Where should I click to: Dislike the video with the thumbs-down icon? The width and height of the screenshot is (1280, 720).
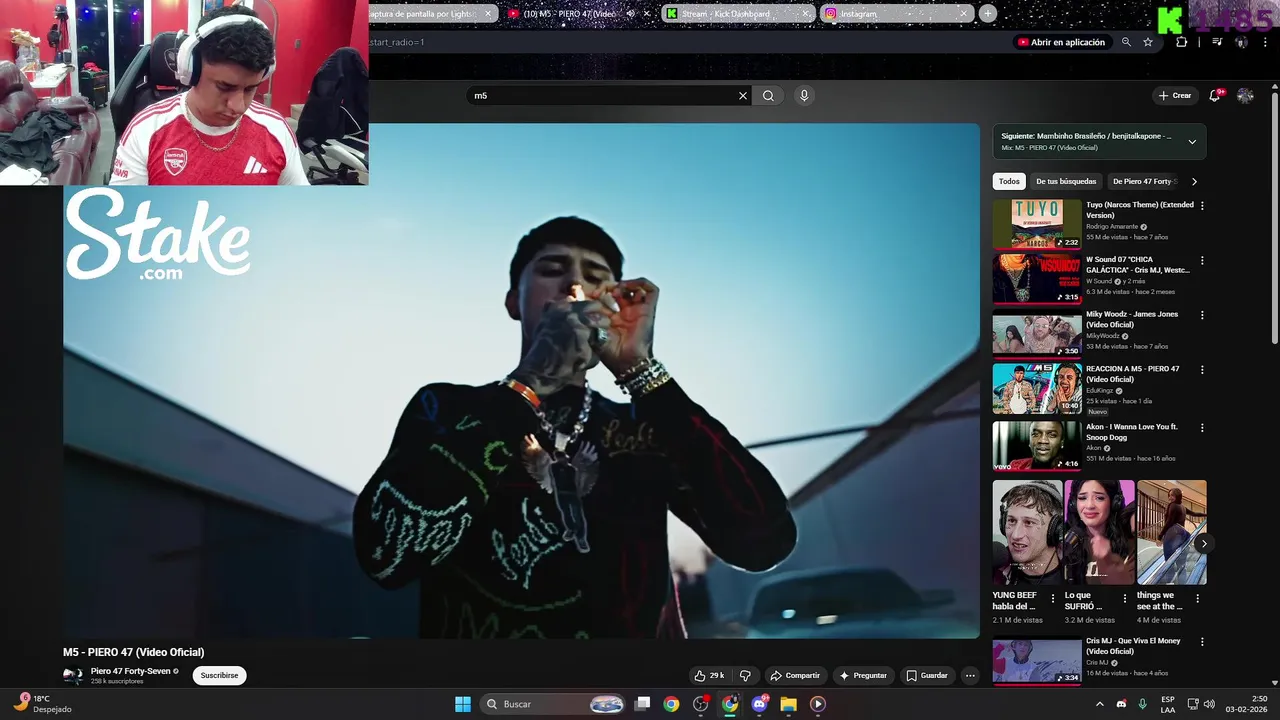pyautogui.click(x=745, y=676)
